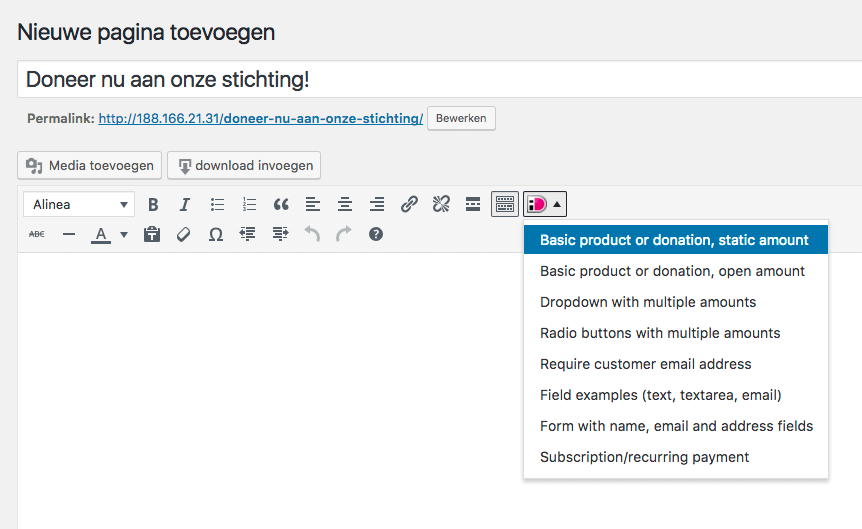Collapse the pink payment shortcode dropdown
The image size is (862, 529).
[x=545, y=205]
